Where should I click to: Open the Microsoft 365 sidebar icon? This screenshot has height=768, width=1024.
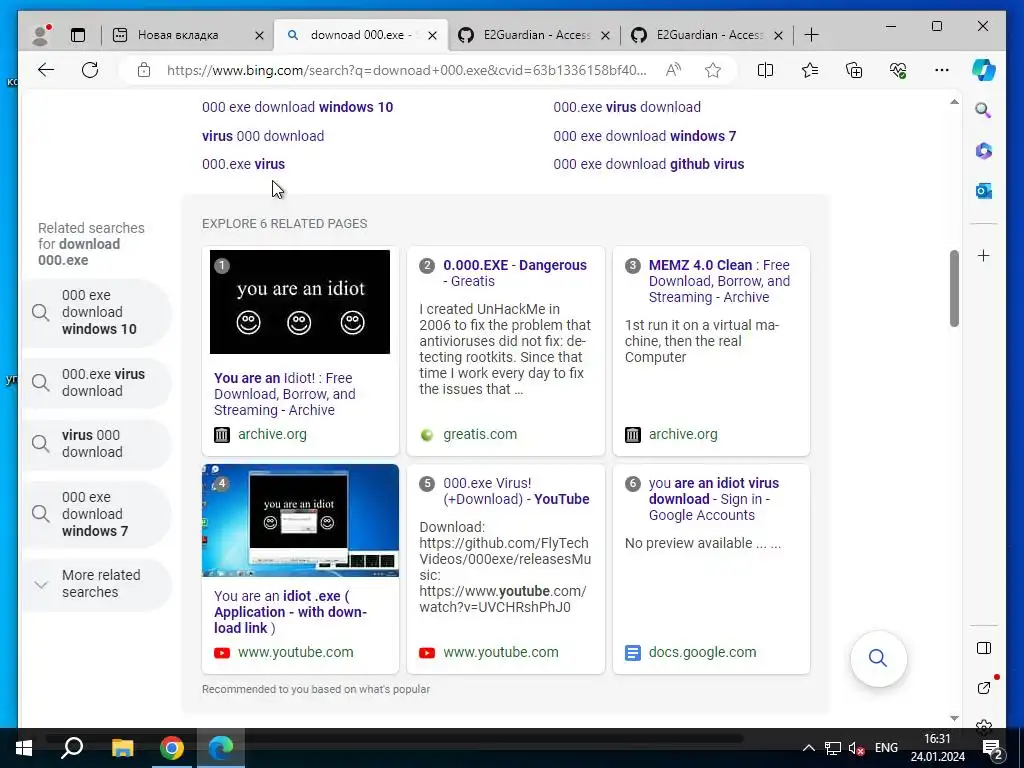984,151
